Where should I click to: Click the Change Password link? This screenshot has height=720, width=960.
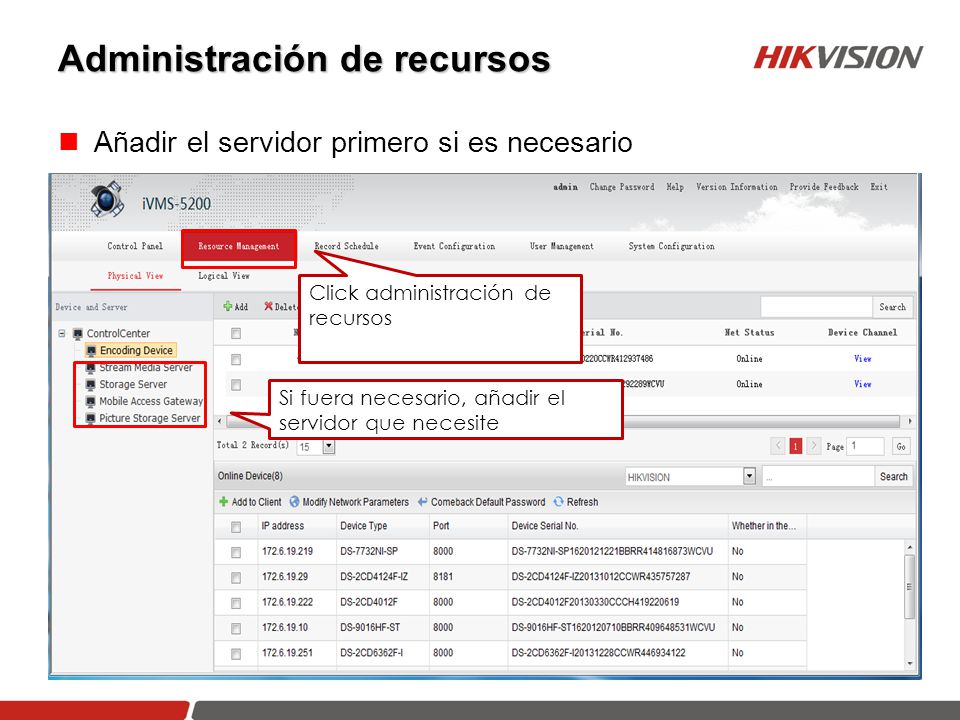click(x=622, y=187)
